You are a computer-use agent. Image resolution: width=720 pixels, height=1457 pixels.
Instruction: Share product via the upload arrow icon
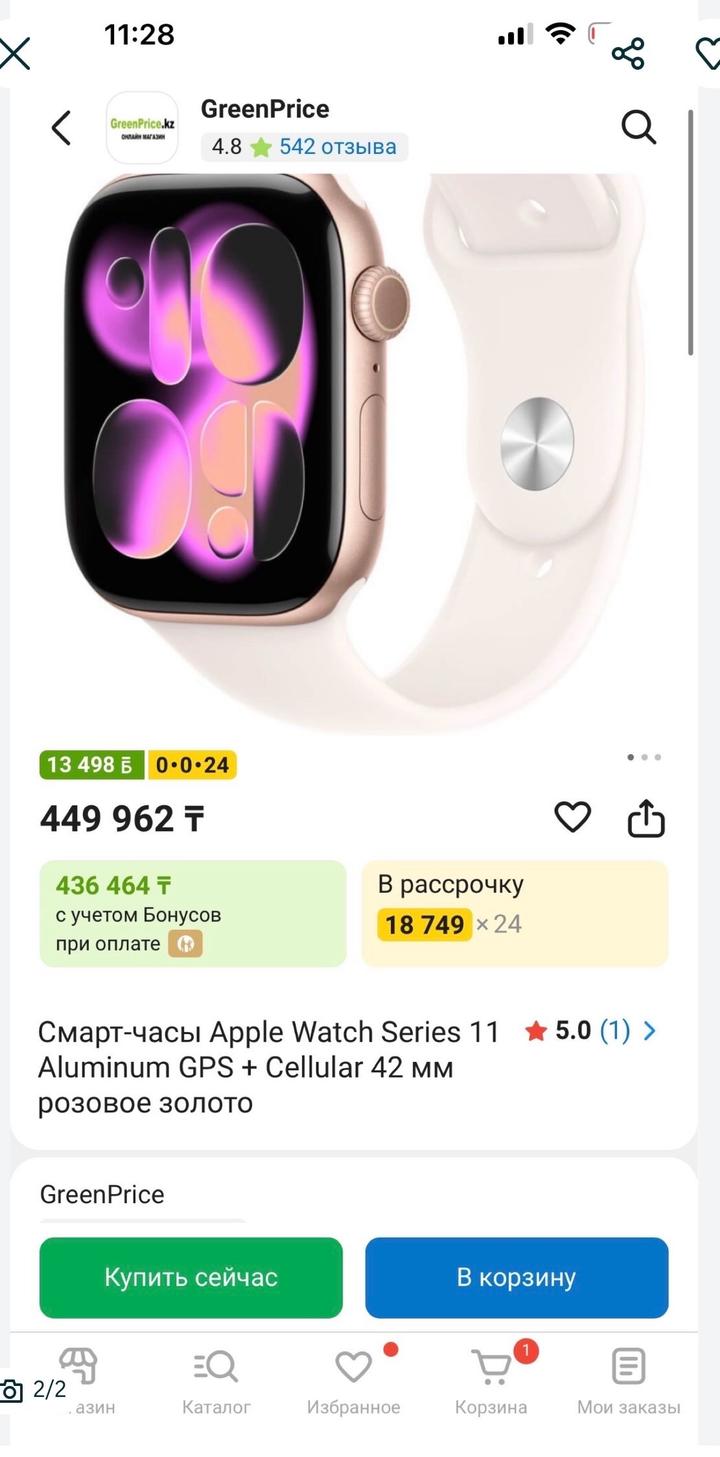point(646,817)
